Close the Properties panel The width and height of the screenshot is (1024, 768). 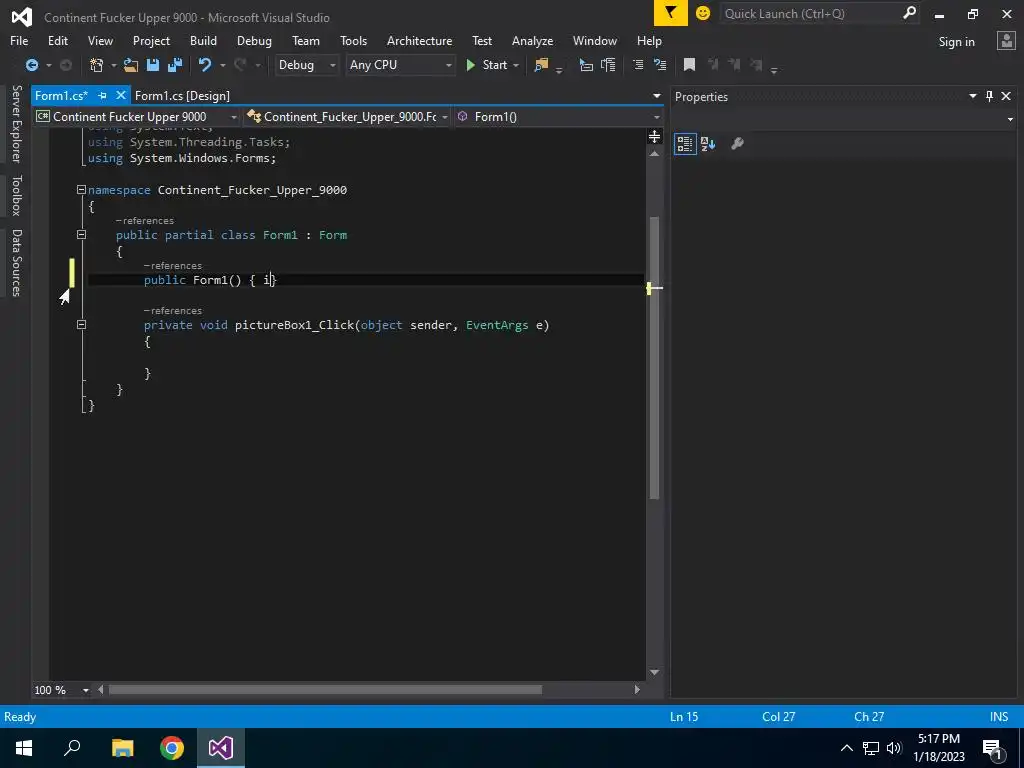coord(1006,96)
